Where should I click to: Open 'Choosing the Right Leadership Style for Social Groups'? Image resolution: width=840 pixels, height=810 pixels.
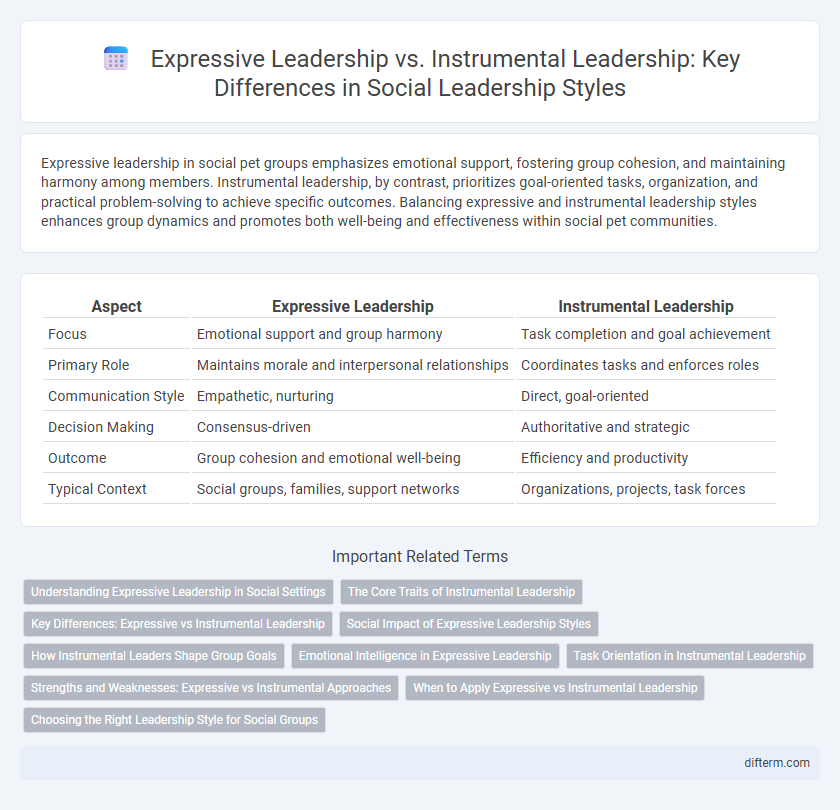click(x=175, y=721)
